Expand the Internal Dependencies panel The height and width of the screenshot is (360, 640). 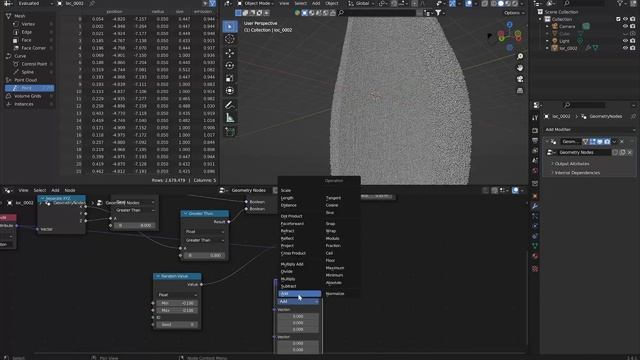coord(577,173)
